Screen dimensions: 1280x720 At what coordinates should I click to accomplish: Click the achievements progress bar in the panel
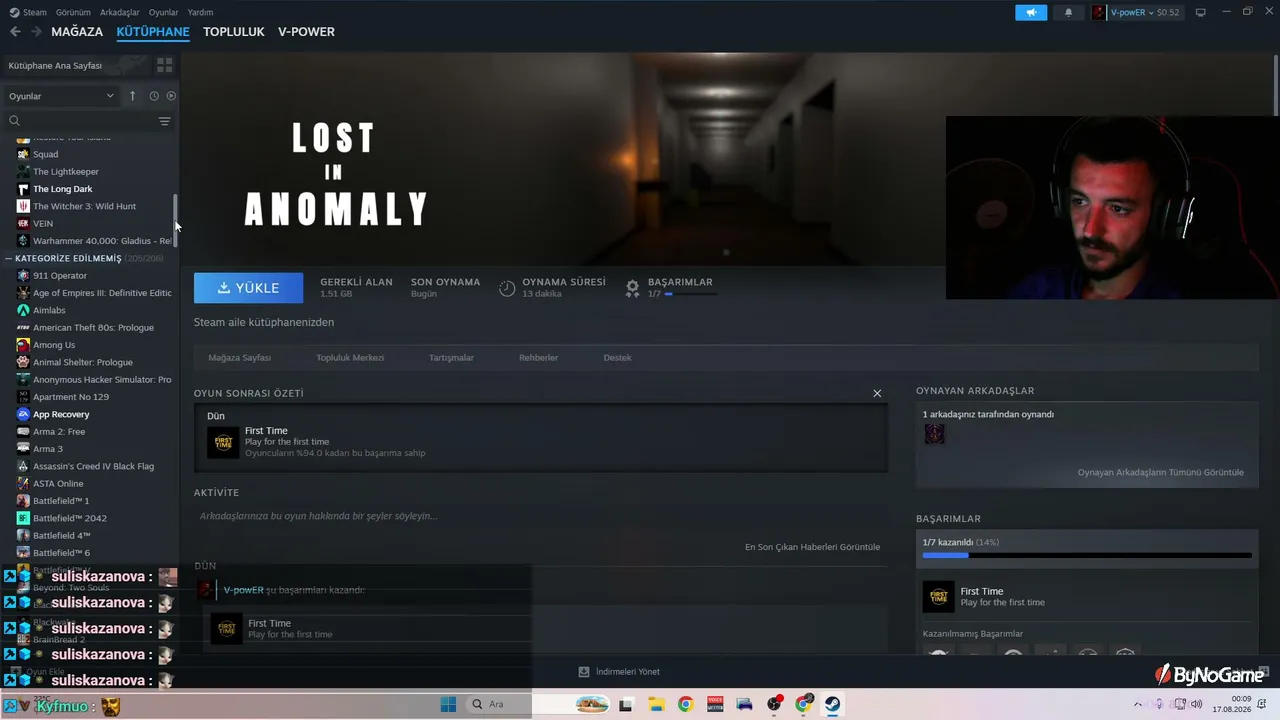tap(1087, 555)
